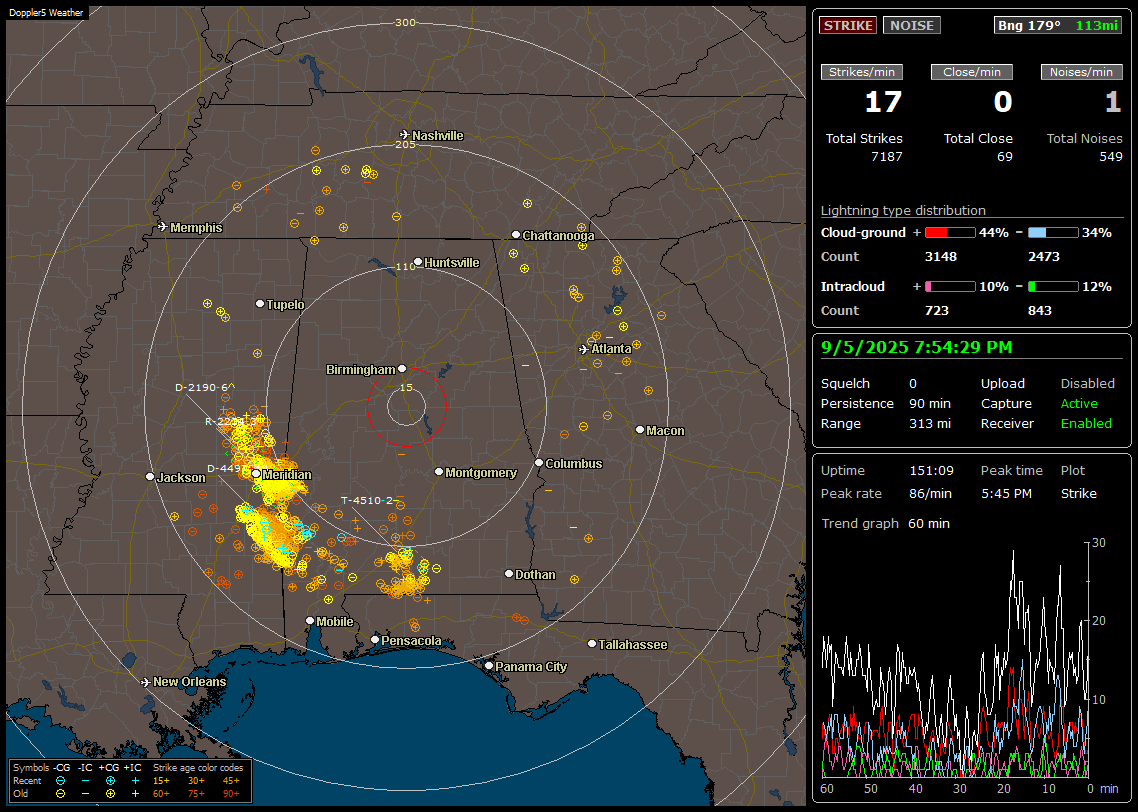
Task: Toggle the NOISE indicator button
Action: coord(912,25)
